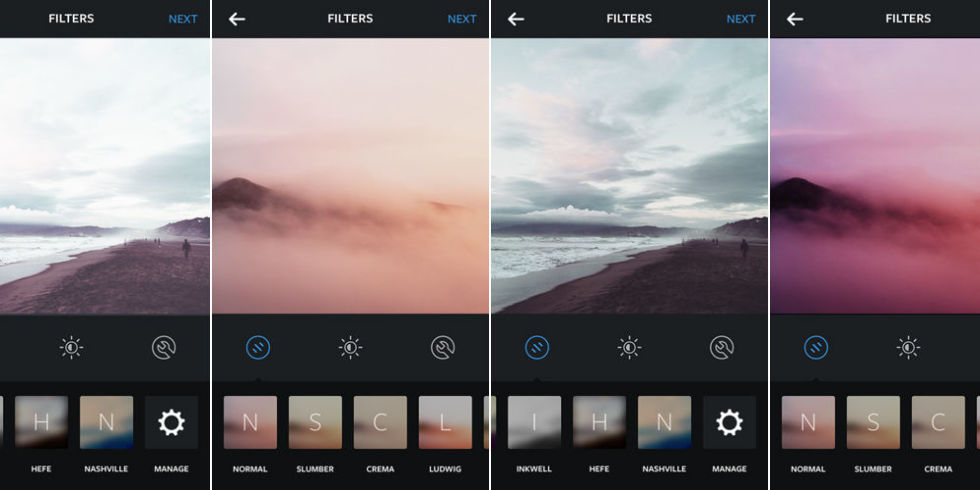Open Manage gear tile in third screen
980x490 pixels.
pyautogui.click(x=729, y=422)
